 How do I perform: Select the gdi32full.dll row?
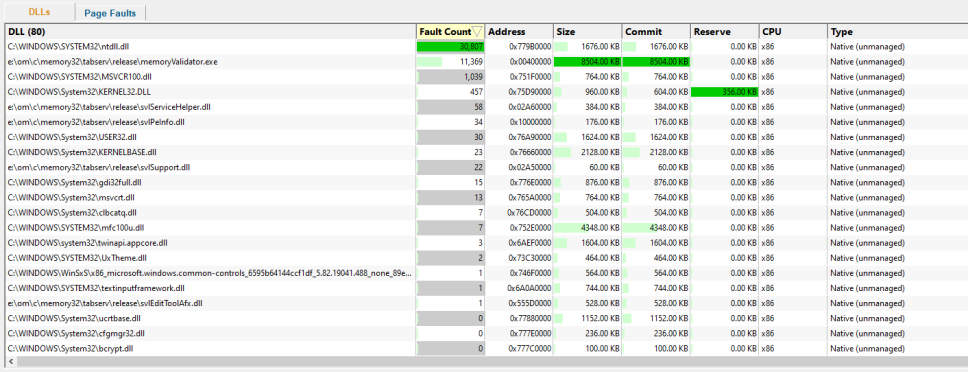coord(486,183)
